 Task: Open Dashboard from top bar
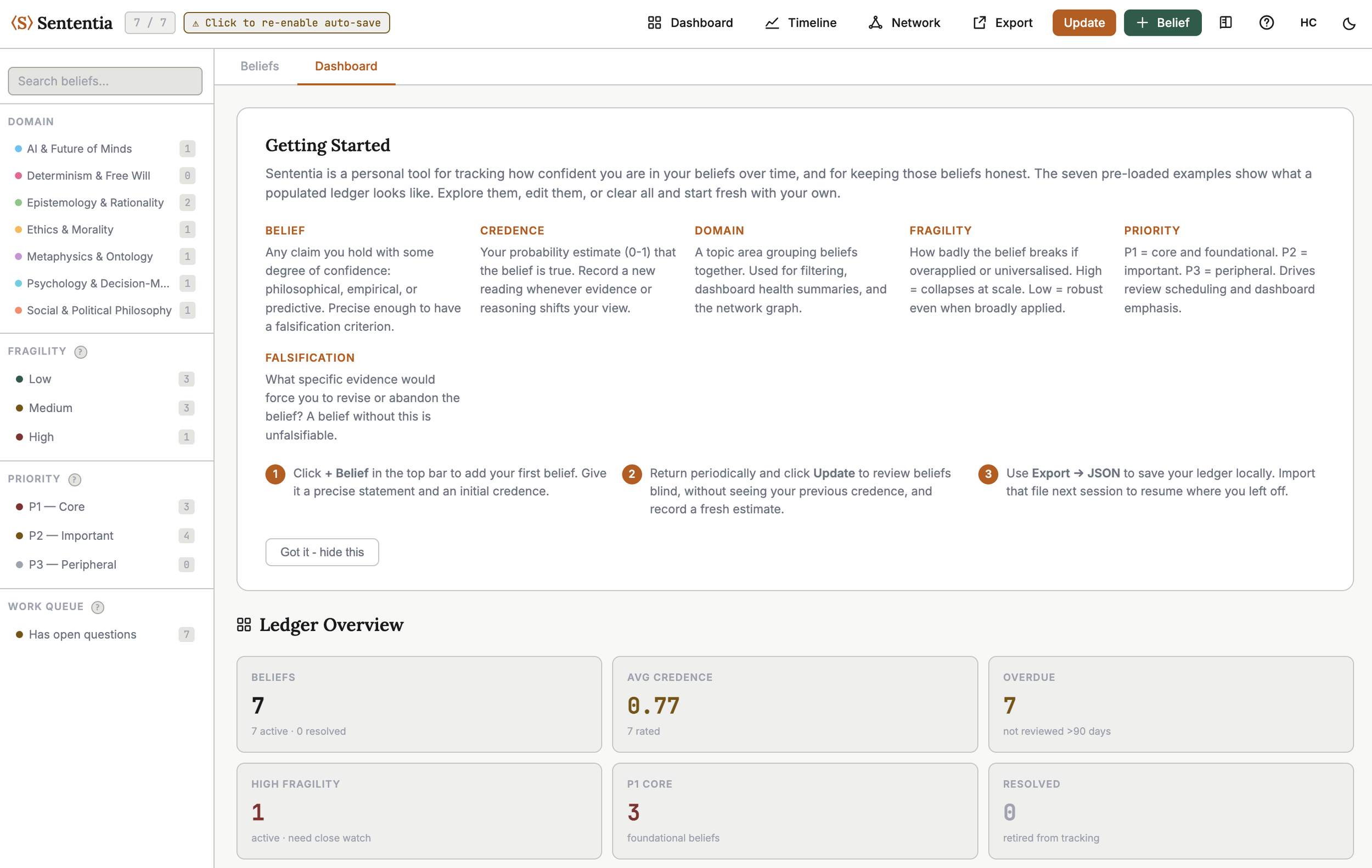[x=690, y=23]
